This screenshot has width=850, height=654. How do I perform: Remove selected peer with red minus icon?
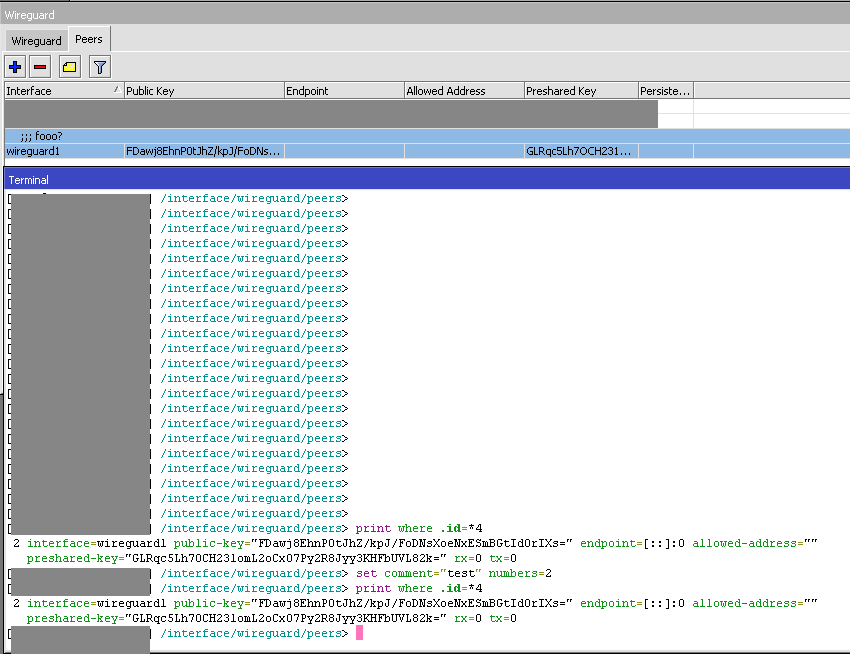tap(40, 67)
